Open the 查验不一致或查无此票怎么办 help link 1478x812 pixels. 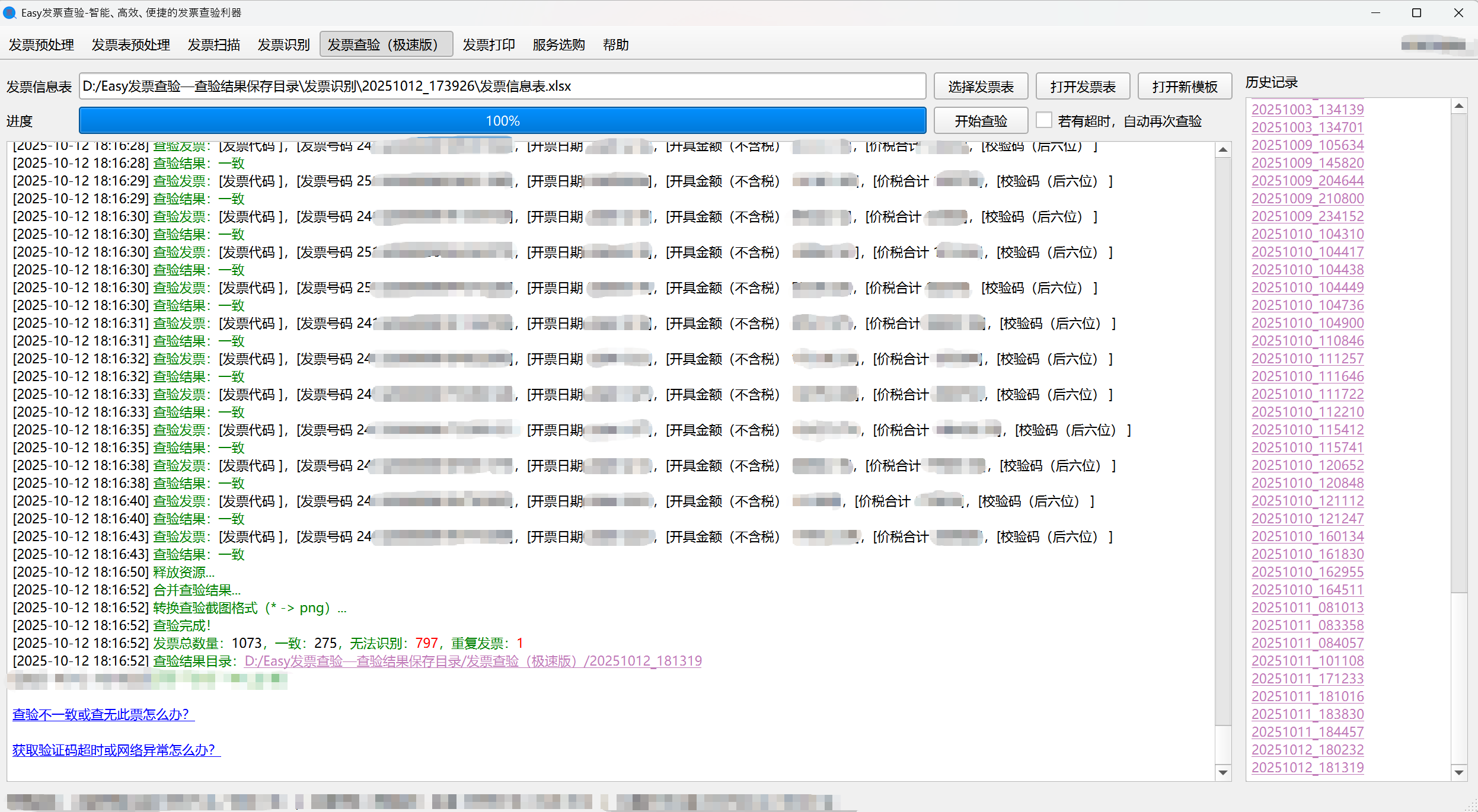[103, 714]
